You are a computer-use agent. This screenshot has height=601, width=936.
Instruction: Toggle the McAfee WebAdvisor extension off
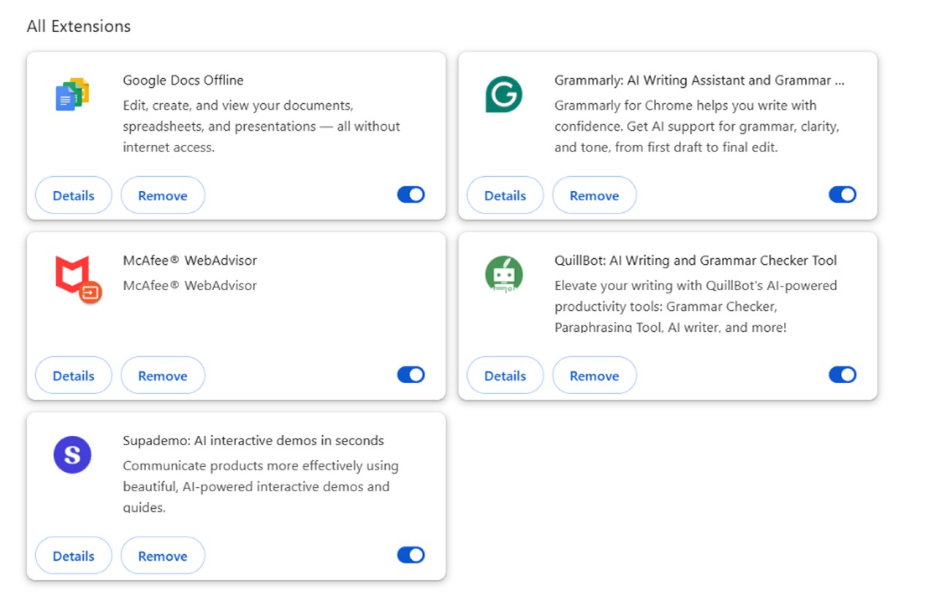point(411,375)
